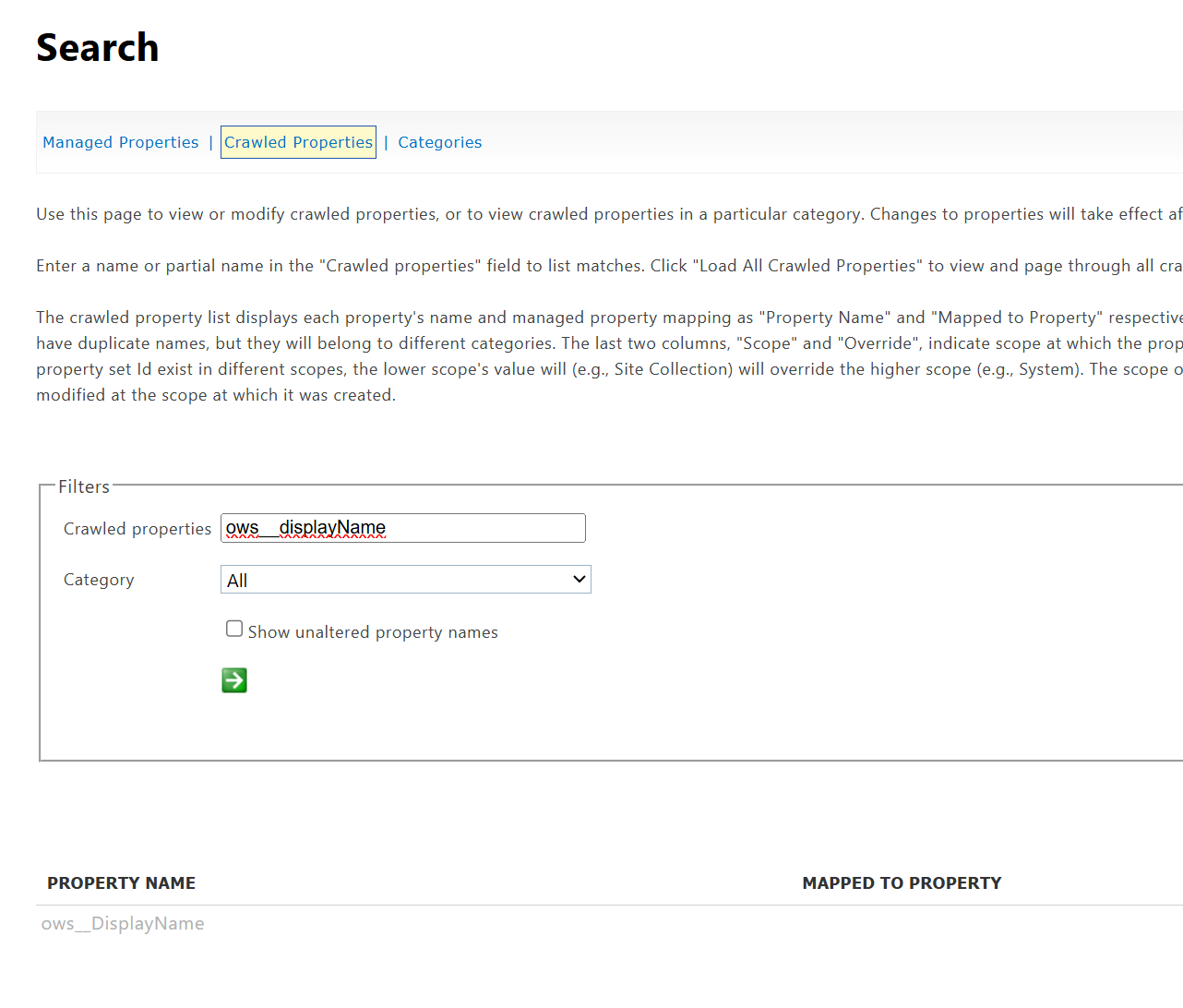Open the ows__DisplayName crawled property result
Screen dimensions: 1183x1008
coord(123,923)
